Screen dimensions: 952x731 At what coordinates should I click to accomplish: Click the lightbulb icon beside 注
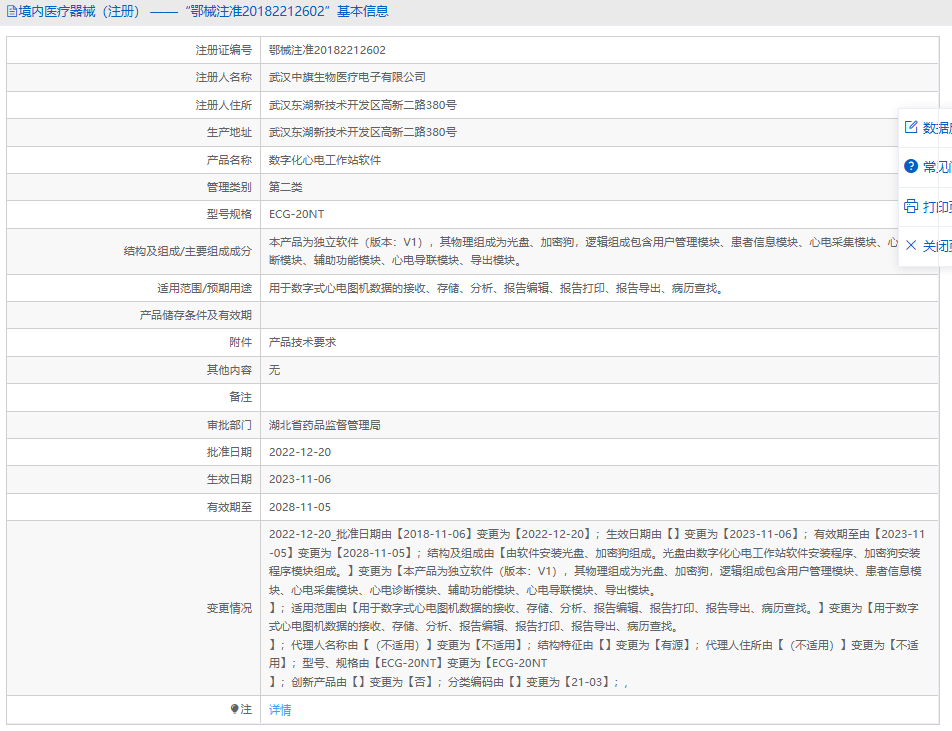234,709
